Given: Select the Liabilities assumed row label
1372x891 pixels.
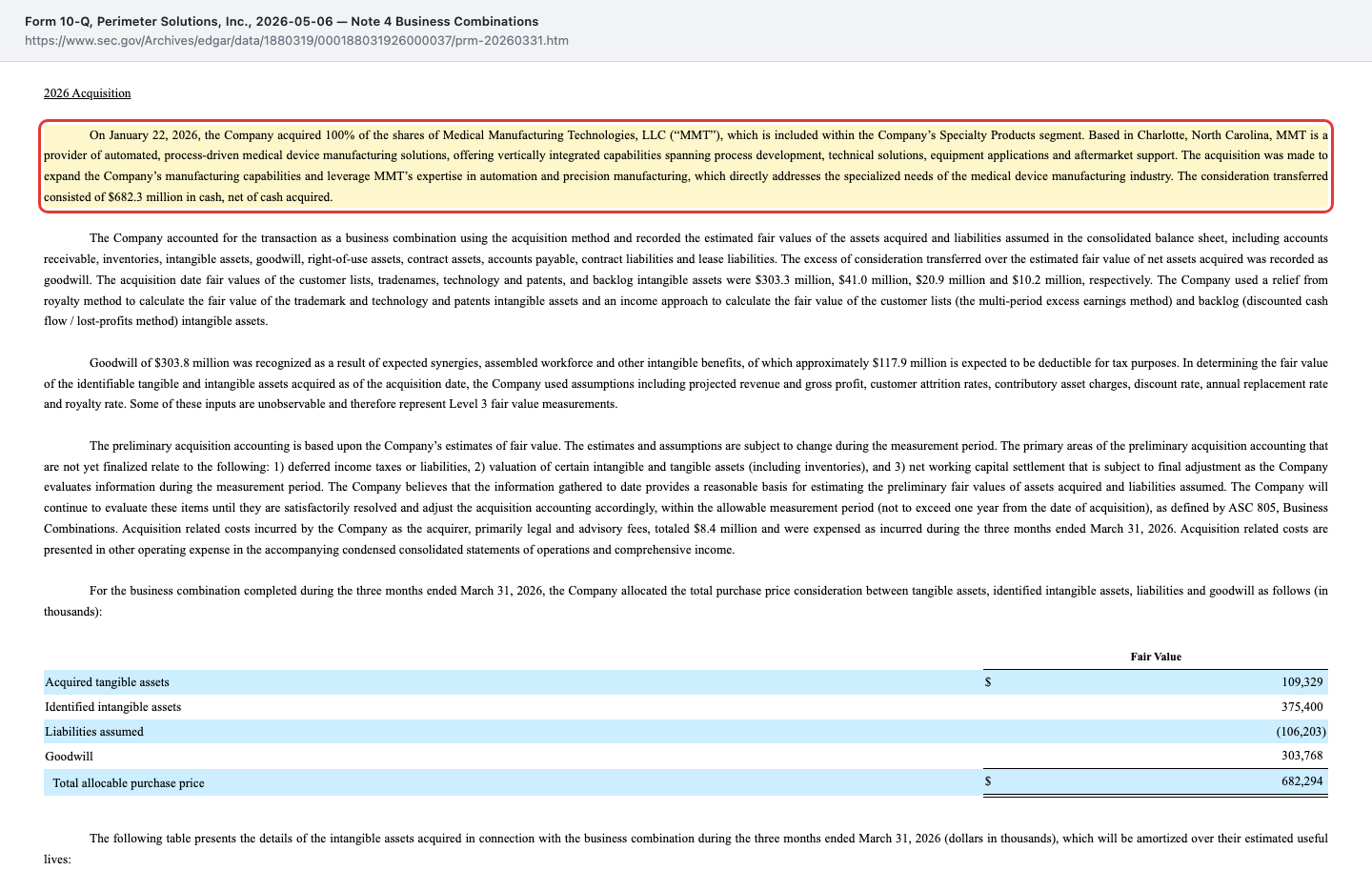Looking at the screenshot, I should tap(94, 732).
